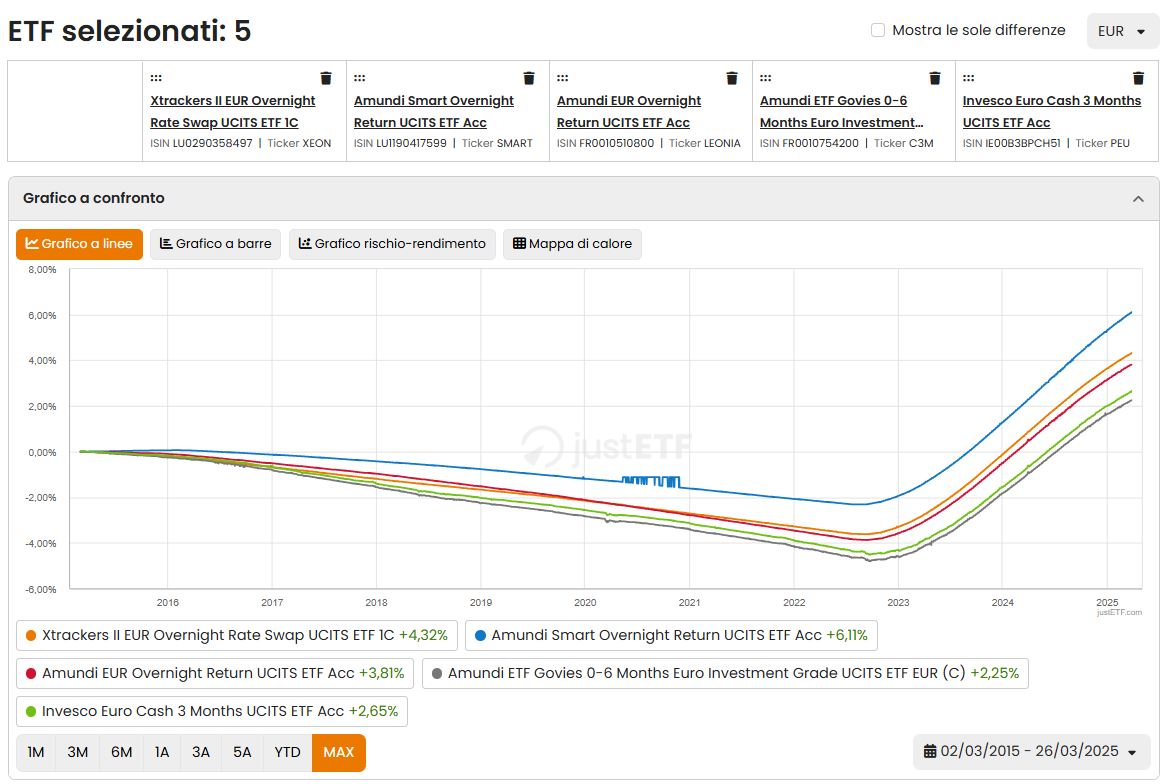The image size is (1167, 784).
Task: Remove Amundi Smart Overnight Return ETF with trash icon
Action: (x=529, y=78)
